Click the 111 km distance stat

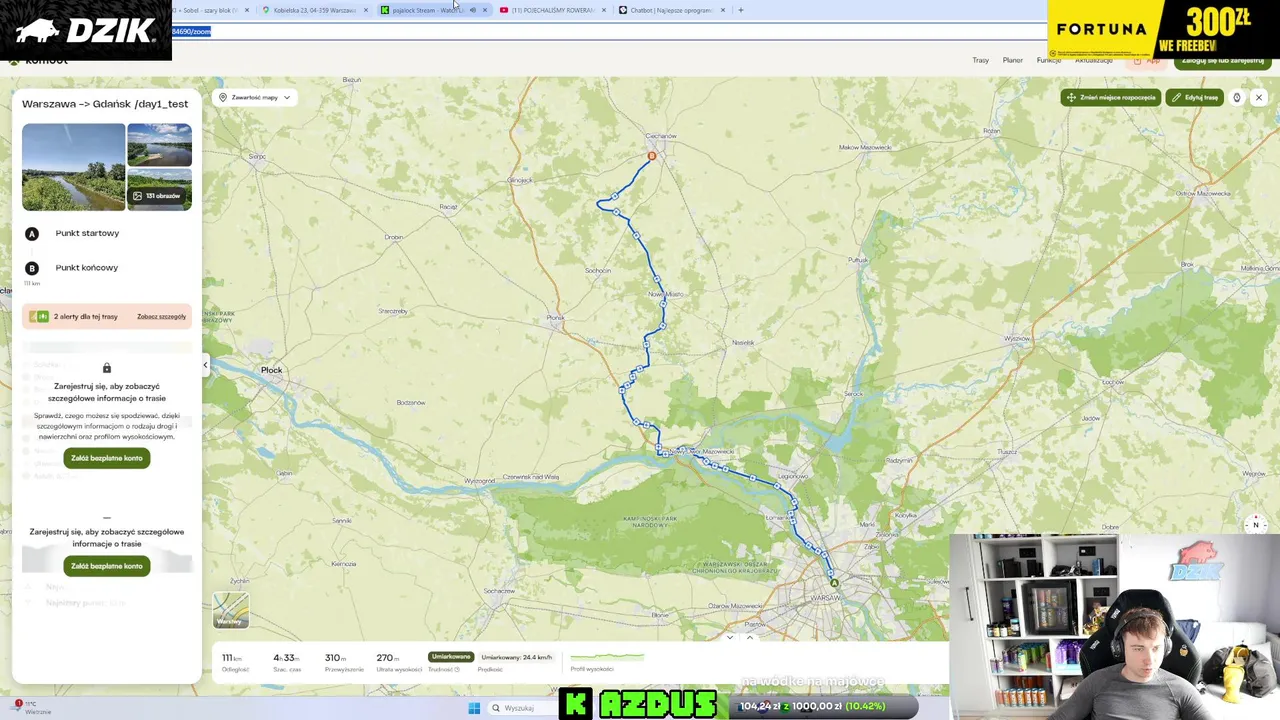[x=234, y=662]
